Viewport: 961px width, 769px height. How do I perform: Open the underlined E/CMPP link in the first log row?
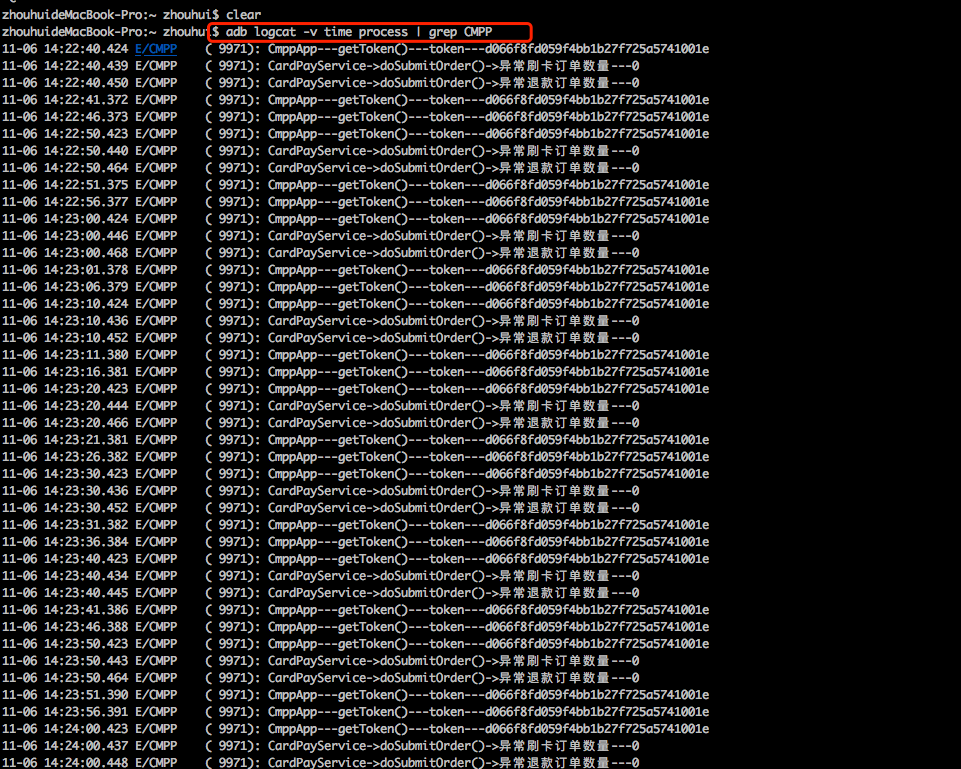click(156, 49)
